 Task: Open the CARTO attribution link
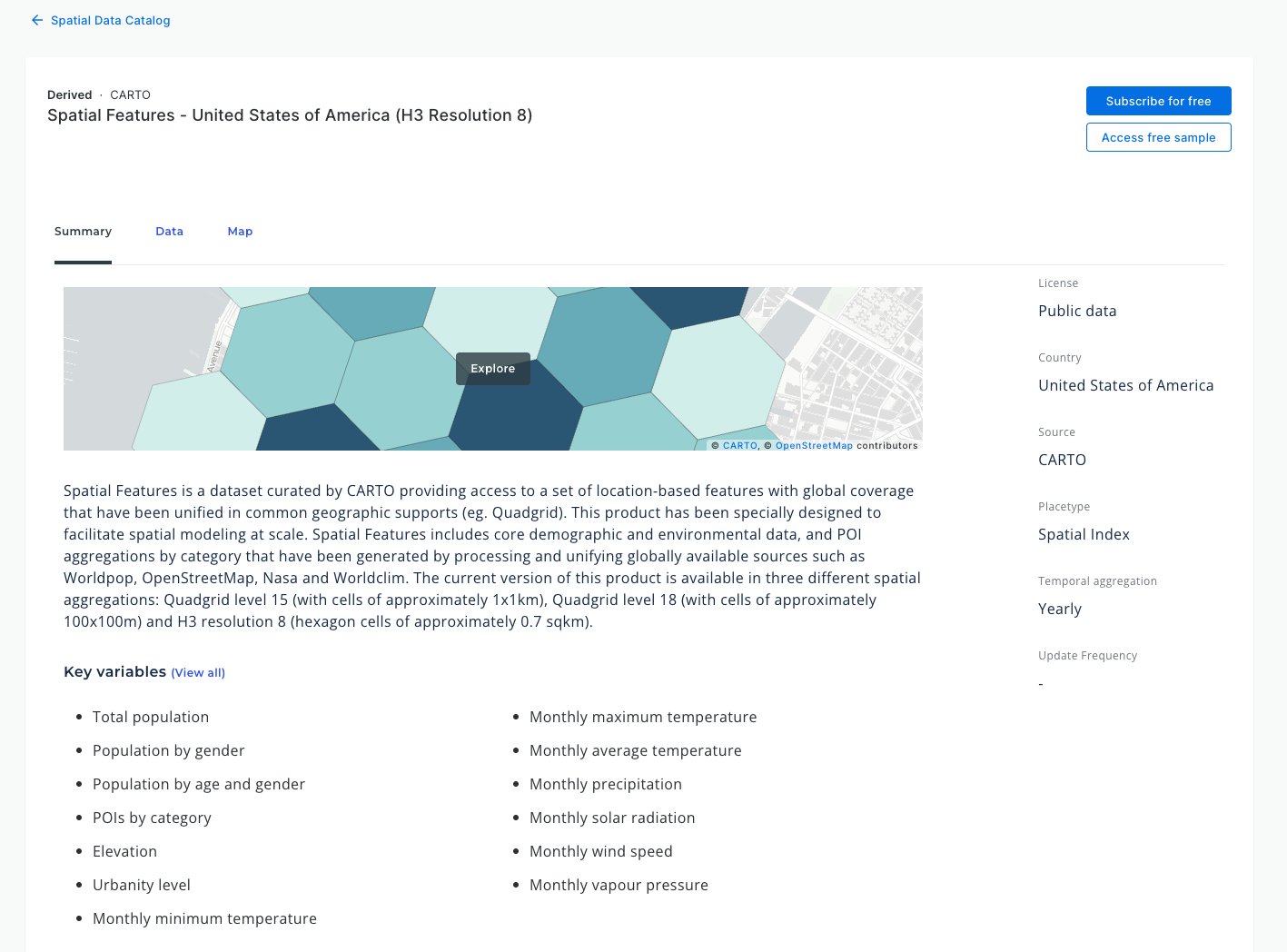tap(739, 445)
